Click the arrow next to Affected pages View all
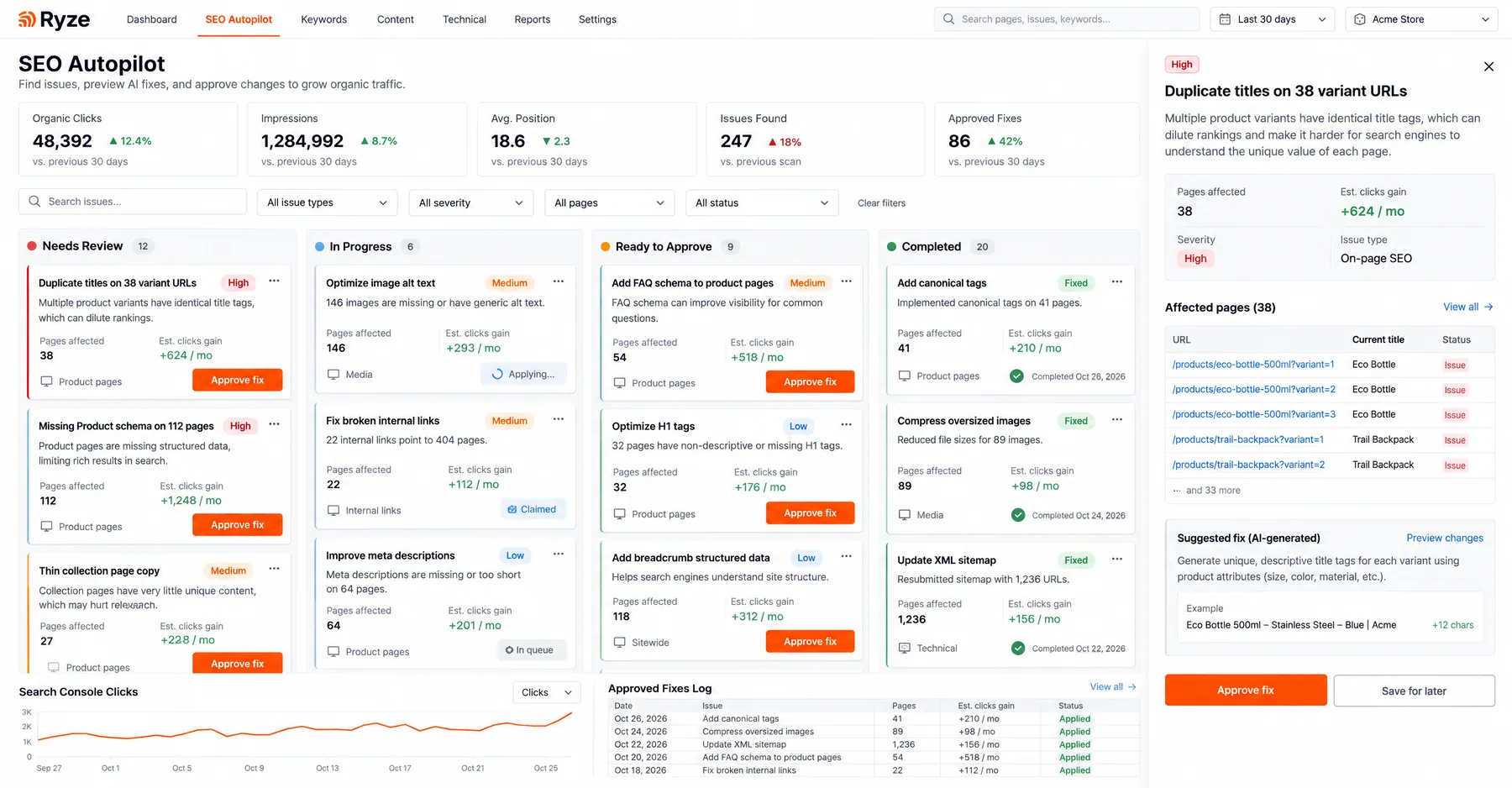Viewport: 1512px width, 788px height. 1488,307
